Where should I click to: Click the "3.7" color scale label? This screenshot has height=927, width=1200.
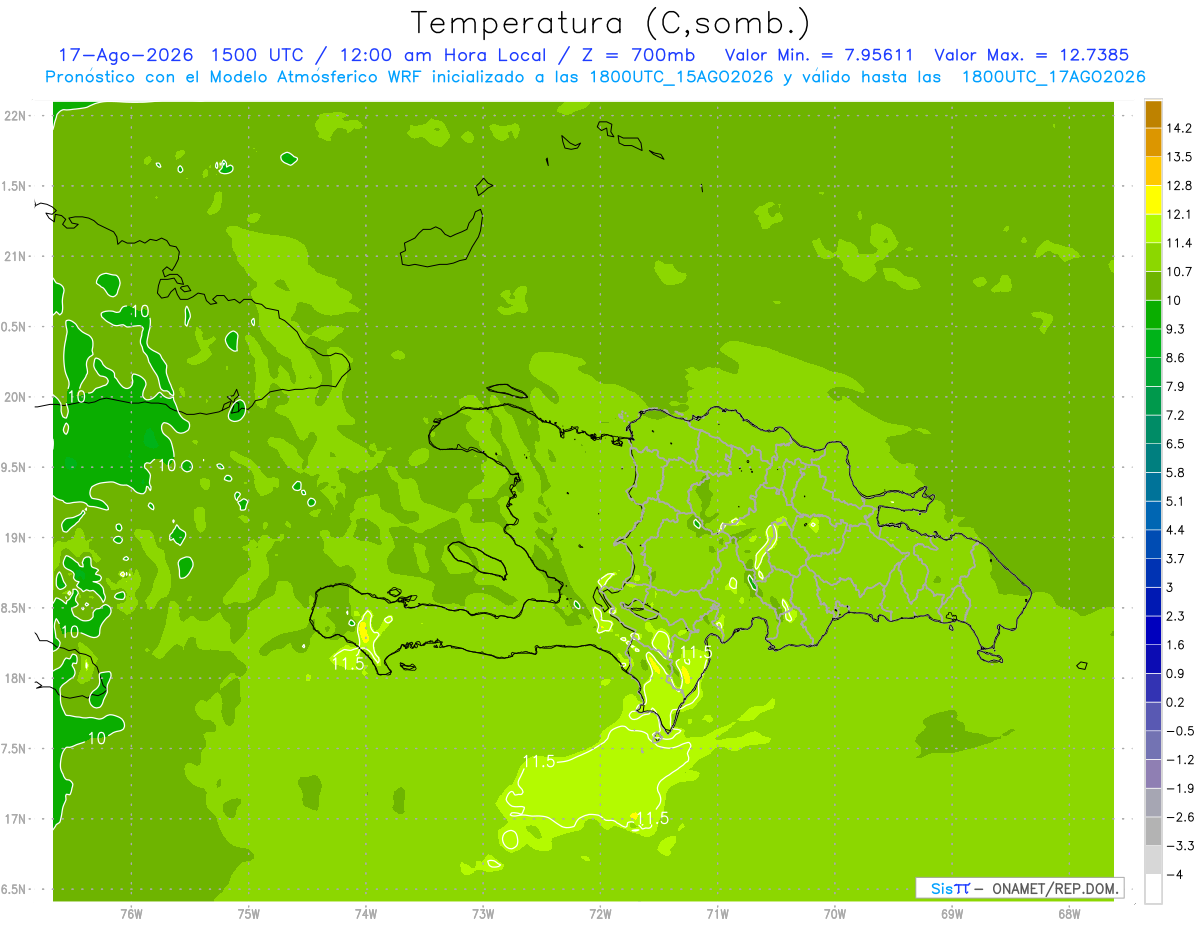tap(1175, 559)
